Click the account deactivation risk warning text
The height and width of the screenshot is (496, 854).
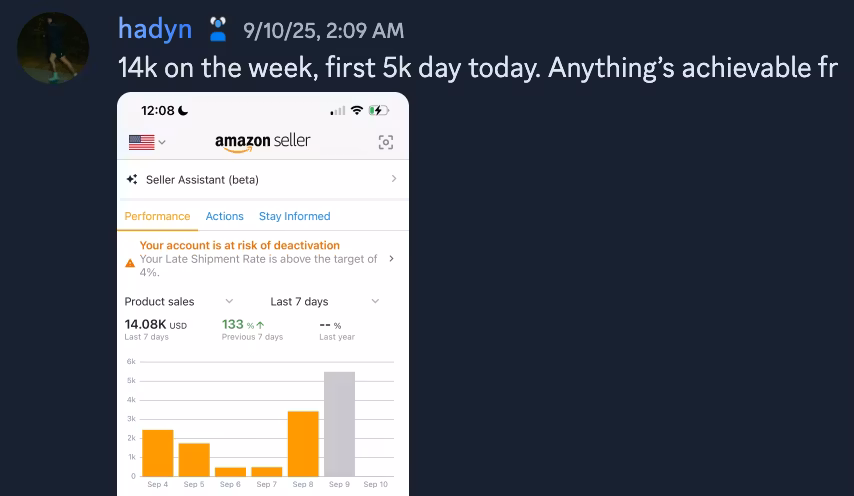point(240,245)
